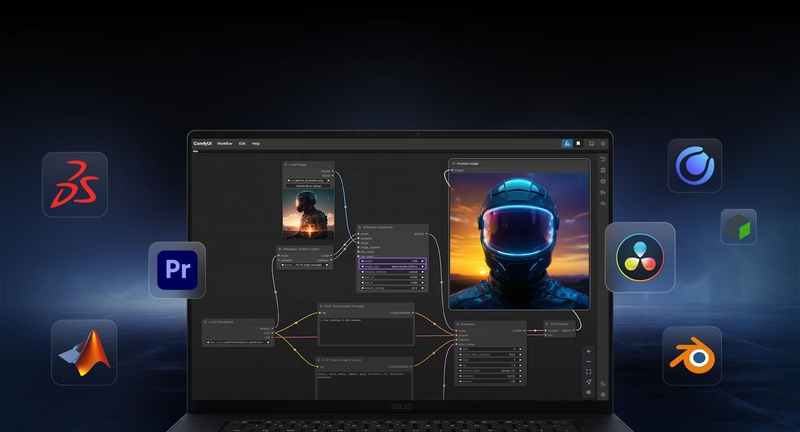Click the start_at value field

392,277
